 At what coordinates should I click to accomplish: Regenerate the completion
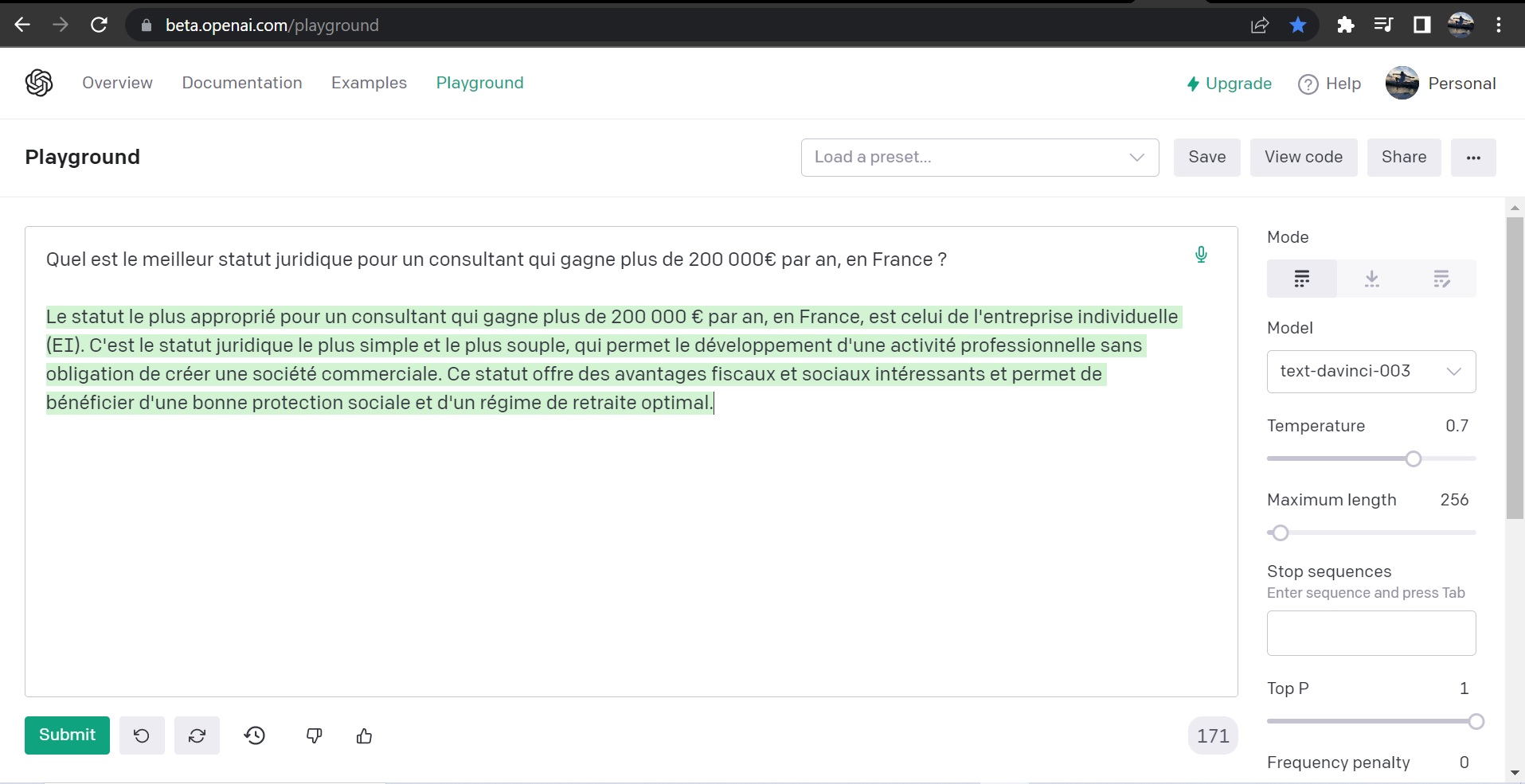pyautogui.click(x=197, y=735)
